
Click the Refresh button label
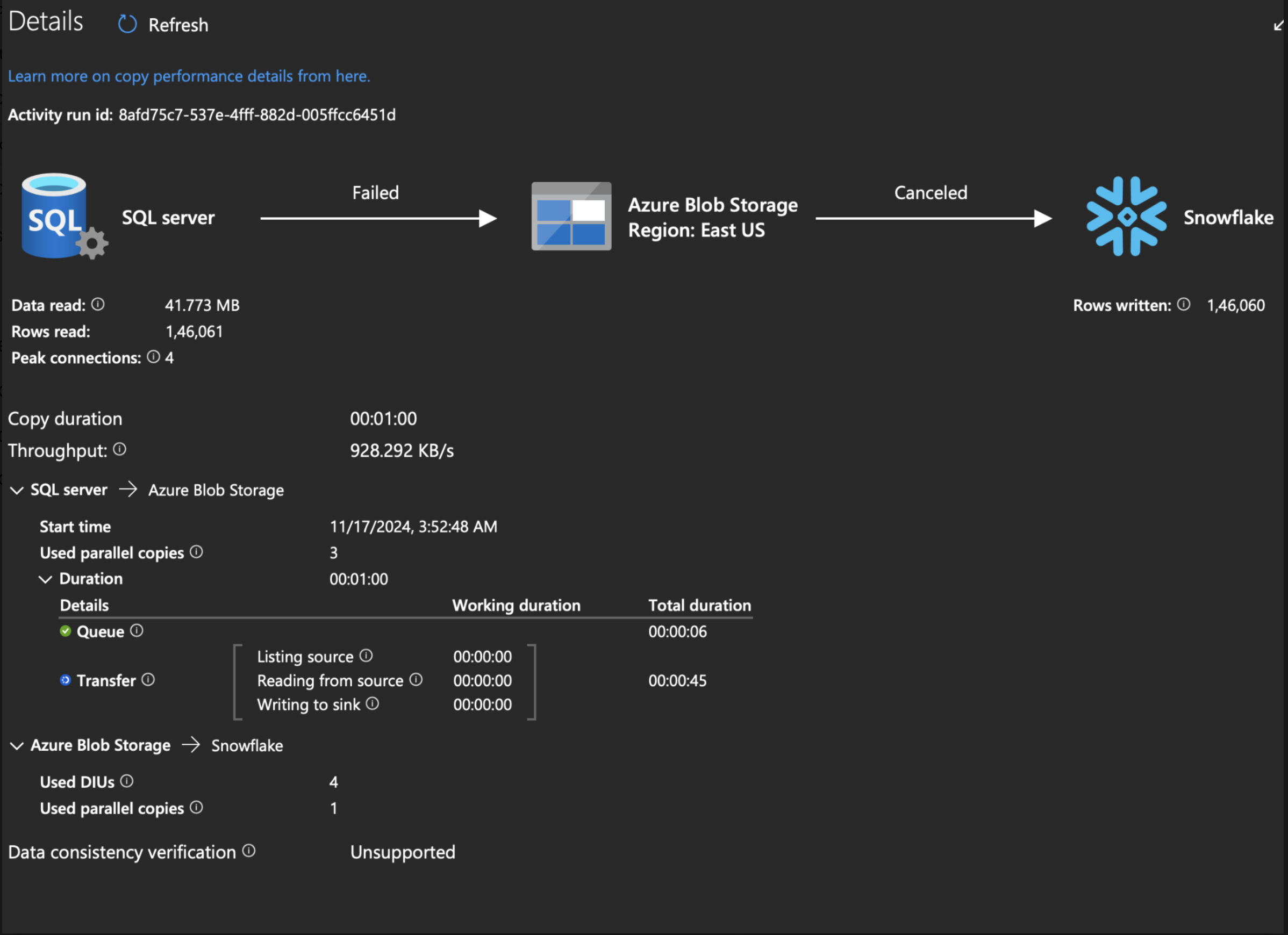point(178,25)
